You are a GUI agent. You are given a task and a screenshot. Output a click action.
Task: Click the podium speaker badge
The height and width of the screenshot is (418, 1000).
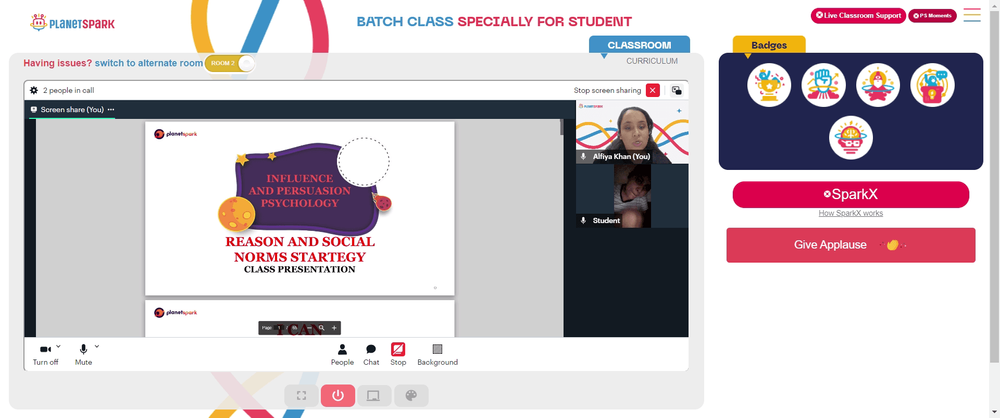coord(932,85)
